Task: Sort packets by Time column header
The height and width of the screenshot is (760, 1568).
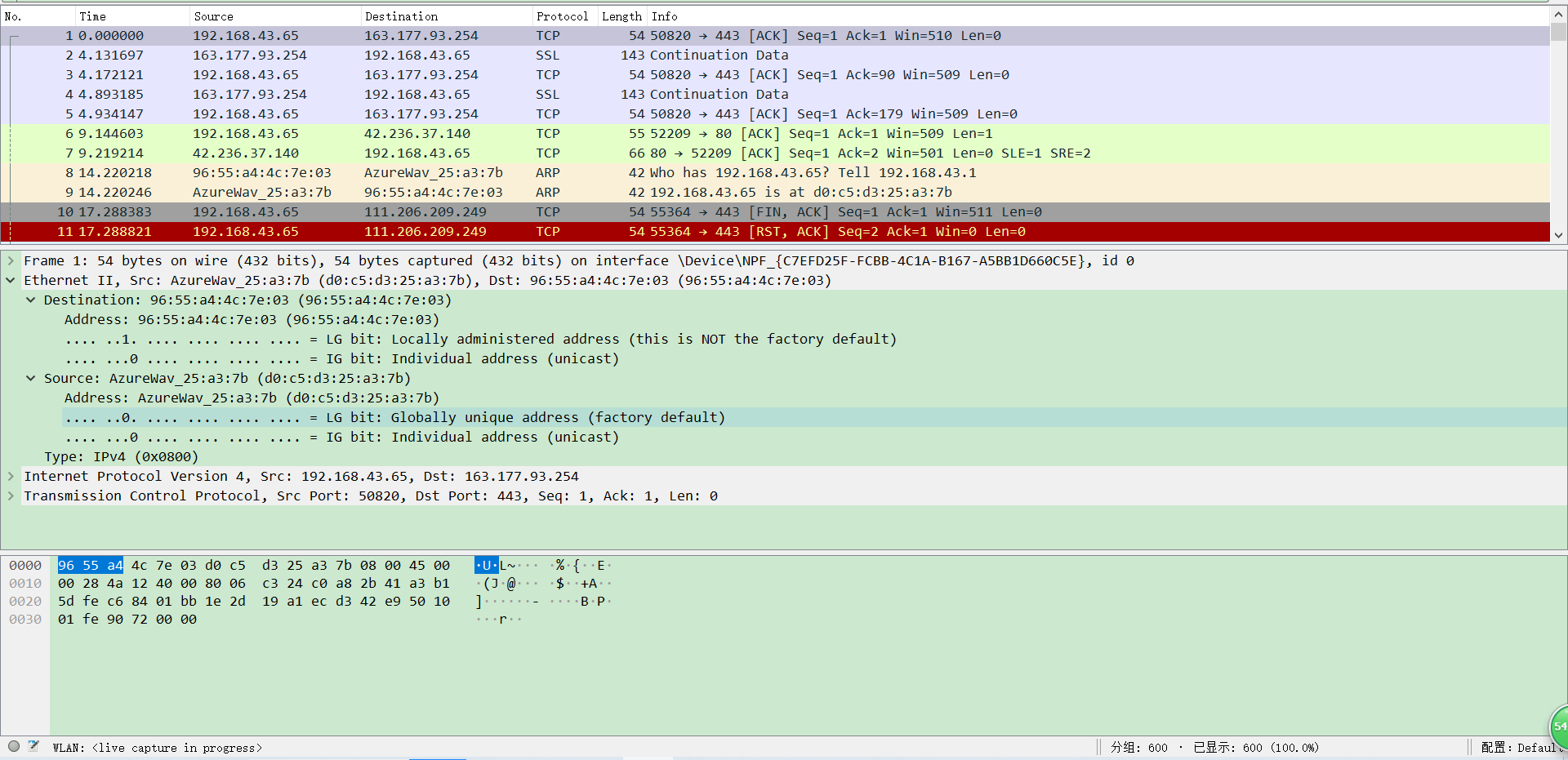Action: [132, 16]
